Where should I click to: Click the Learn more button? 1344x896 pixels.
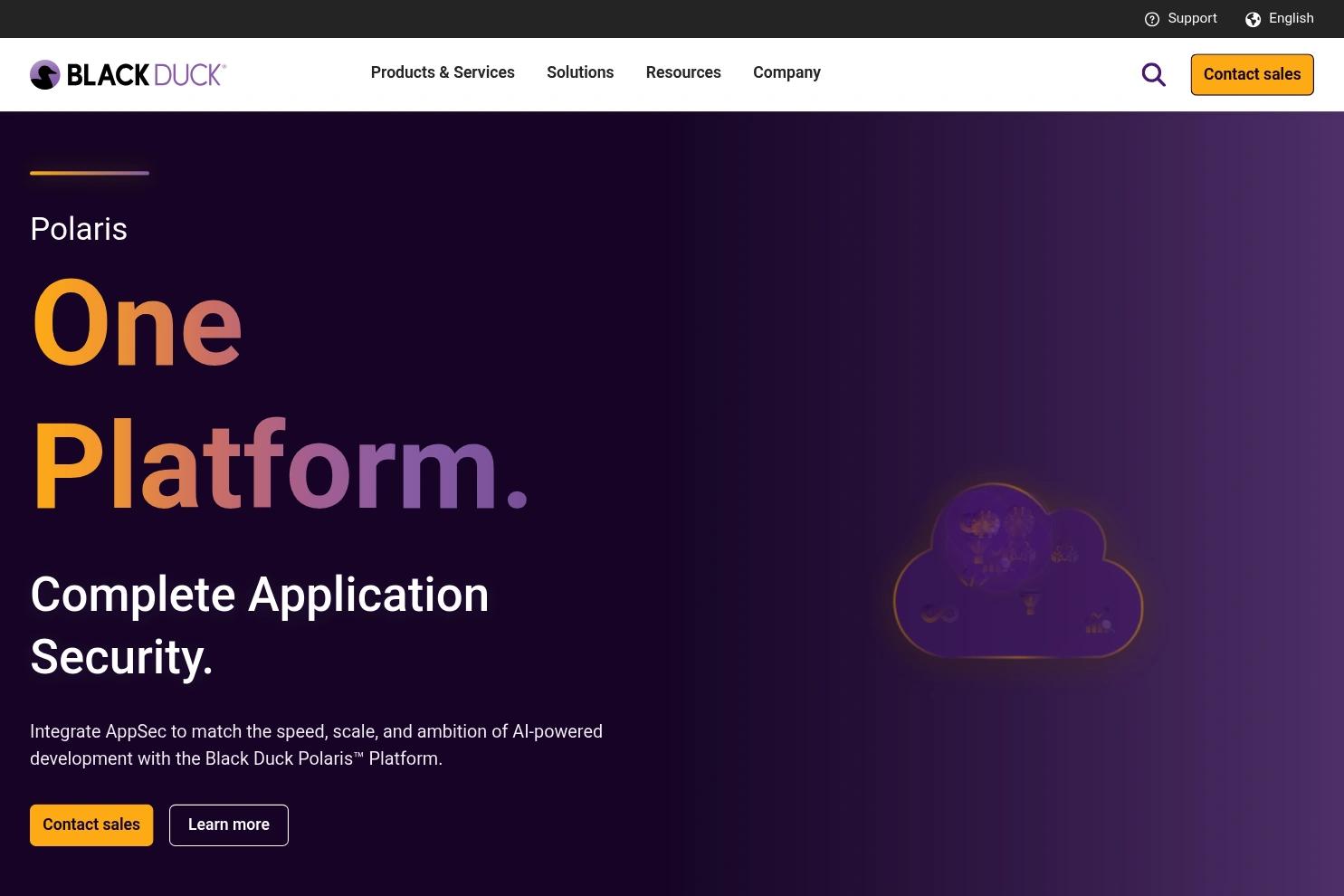point(229,825)
